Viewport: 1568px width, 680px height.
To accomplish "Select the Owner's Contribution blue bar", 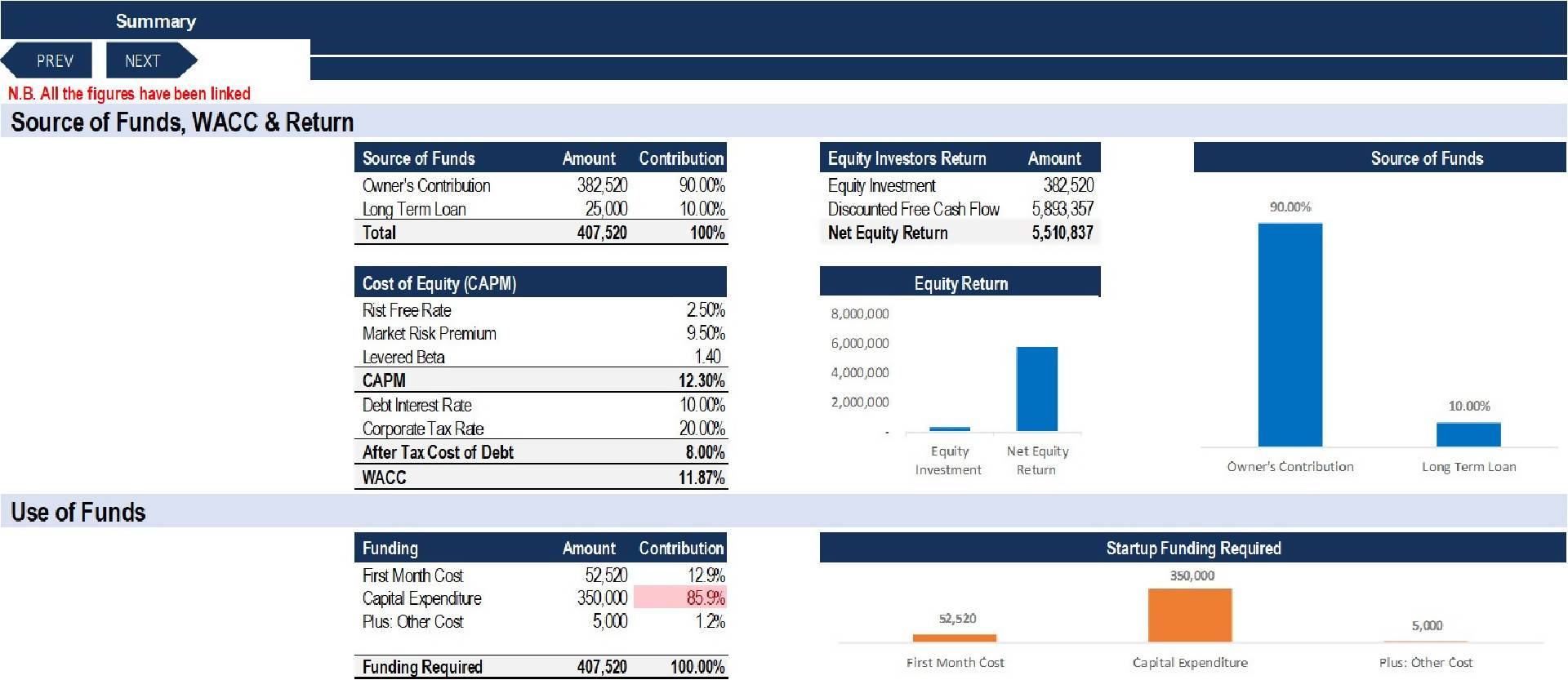I will [x=1290, y=335].
